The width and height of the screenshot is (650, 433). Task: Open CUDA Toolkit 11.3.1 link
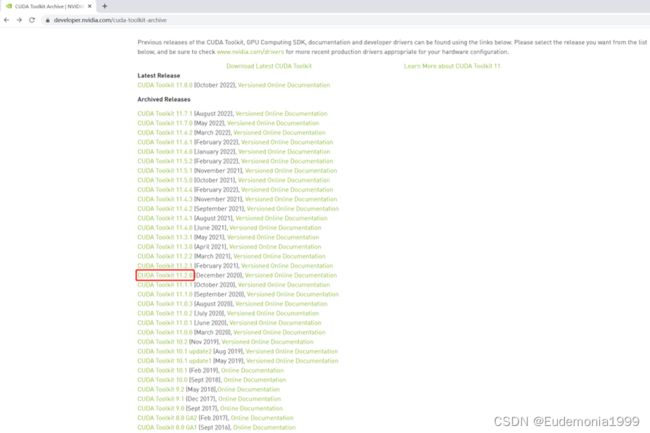click(x=165, y=237)
